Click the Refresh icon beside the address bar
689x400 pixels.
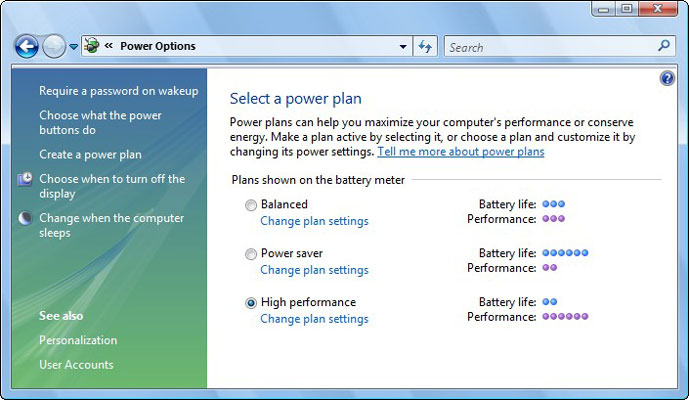point(426,46)
